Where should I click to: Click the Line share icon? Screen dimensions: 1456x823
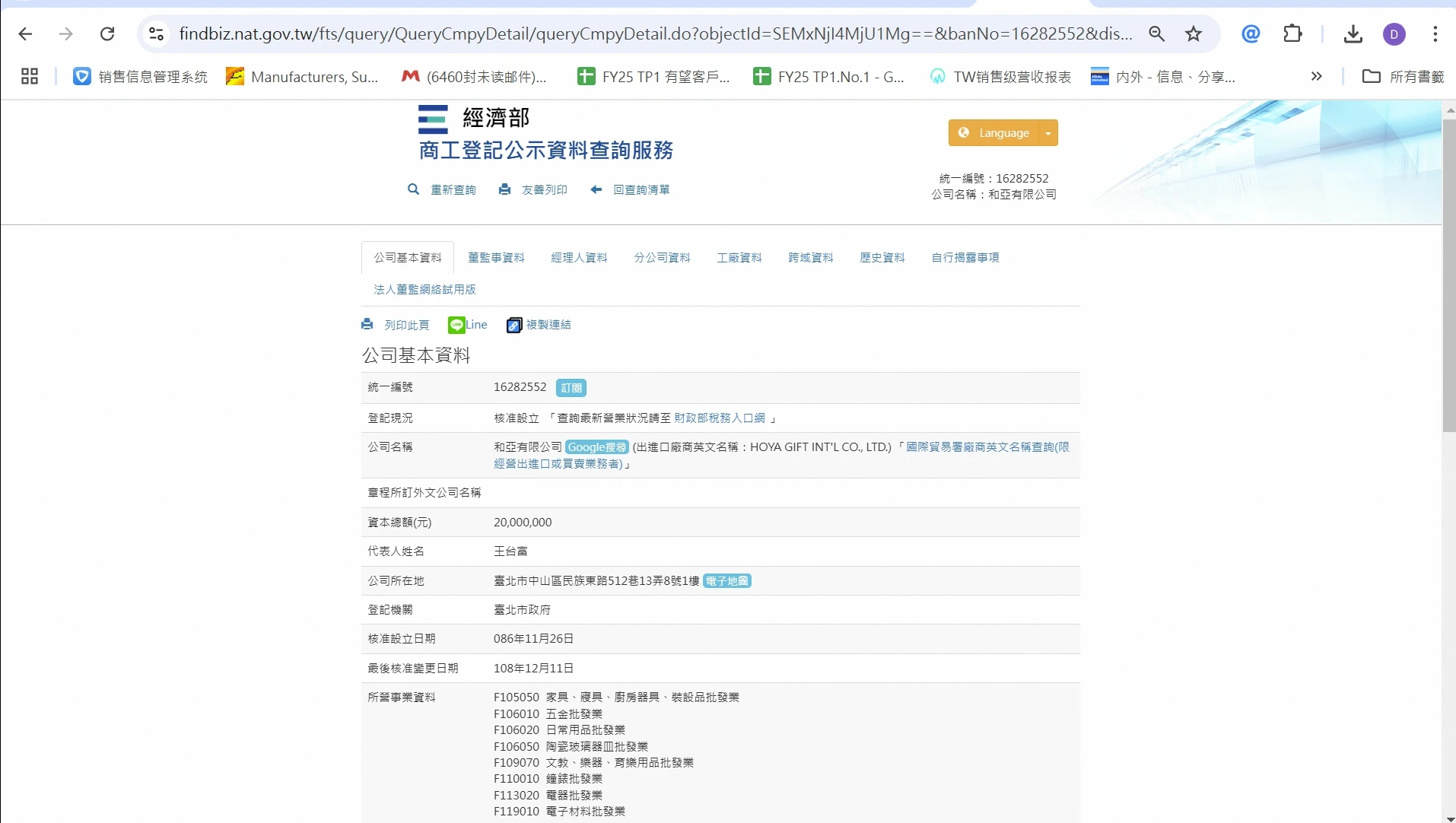click(456, 325)
